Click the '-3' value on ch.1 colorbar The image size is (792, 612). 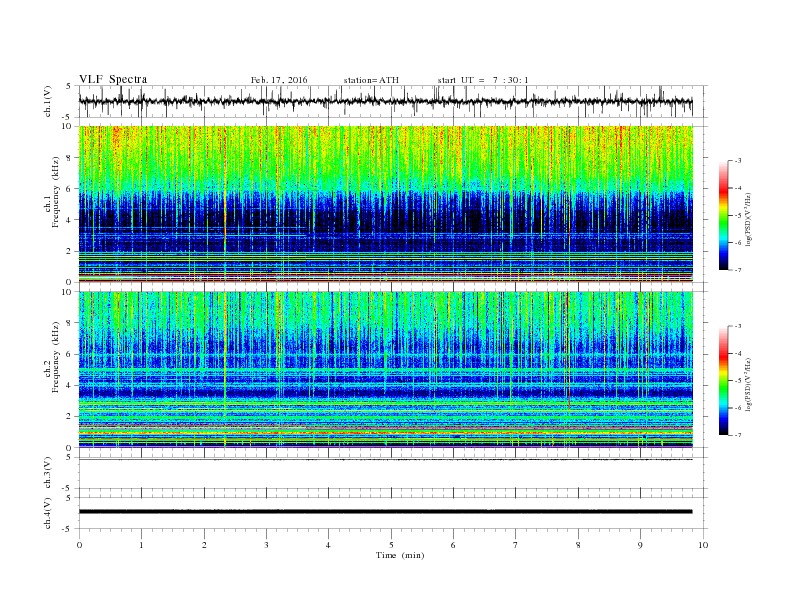[x=738, y=161]
